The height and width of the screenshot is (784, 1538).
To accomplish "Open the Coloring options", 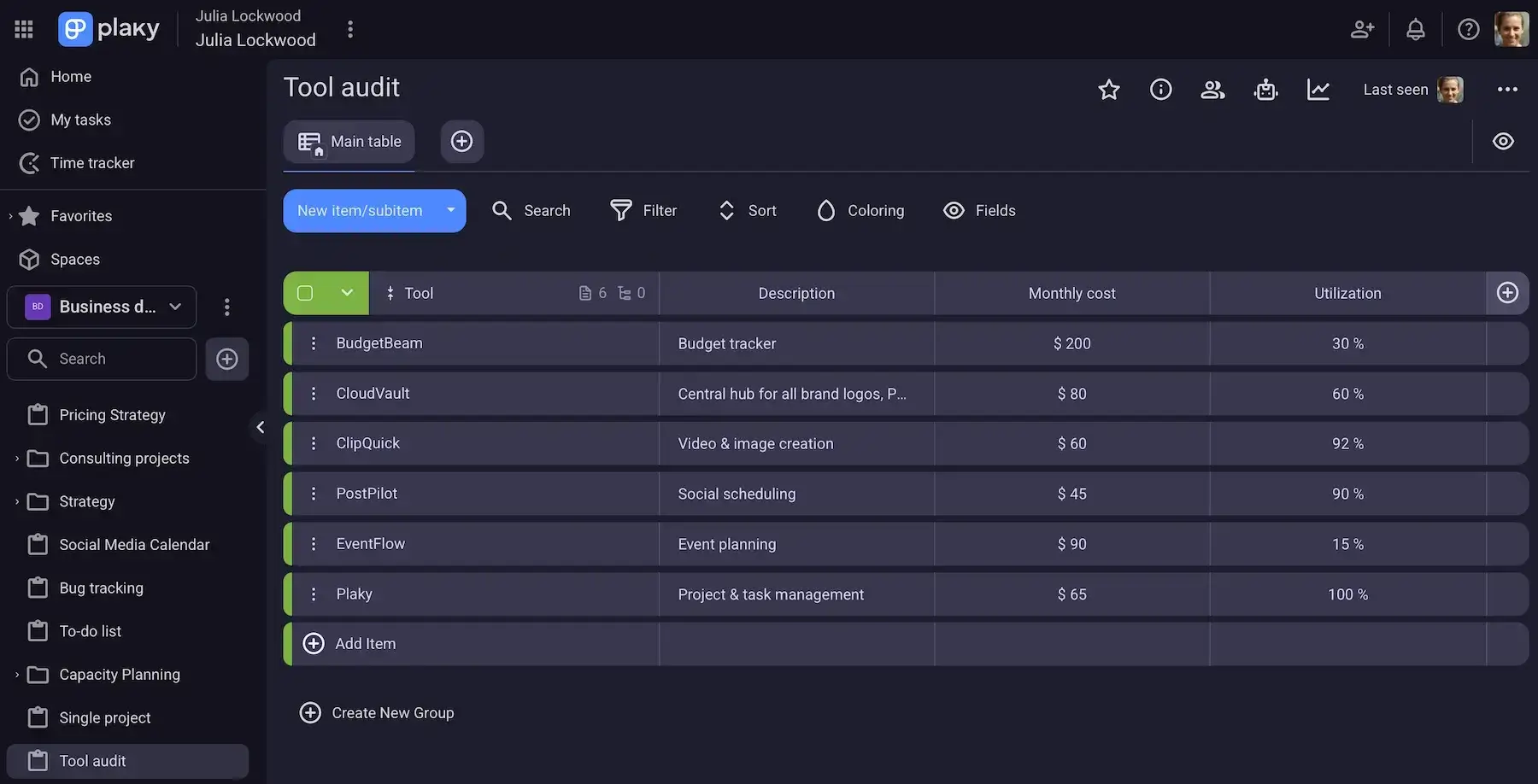I will (860, 210).
